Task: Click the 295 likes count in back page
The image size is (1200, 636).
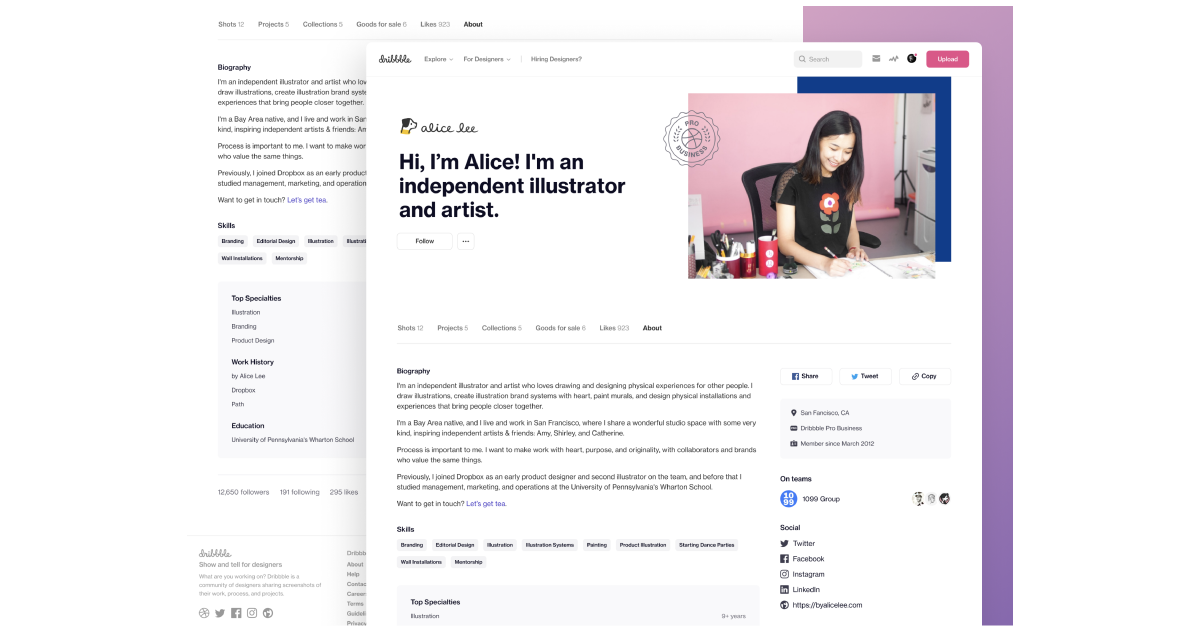Action: coord(344,492)
